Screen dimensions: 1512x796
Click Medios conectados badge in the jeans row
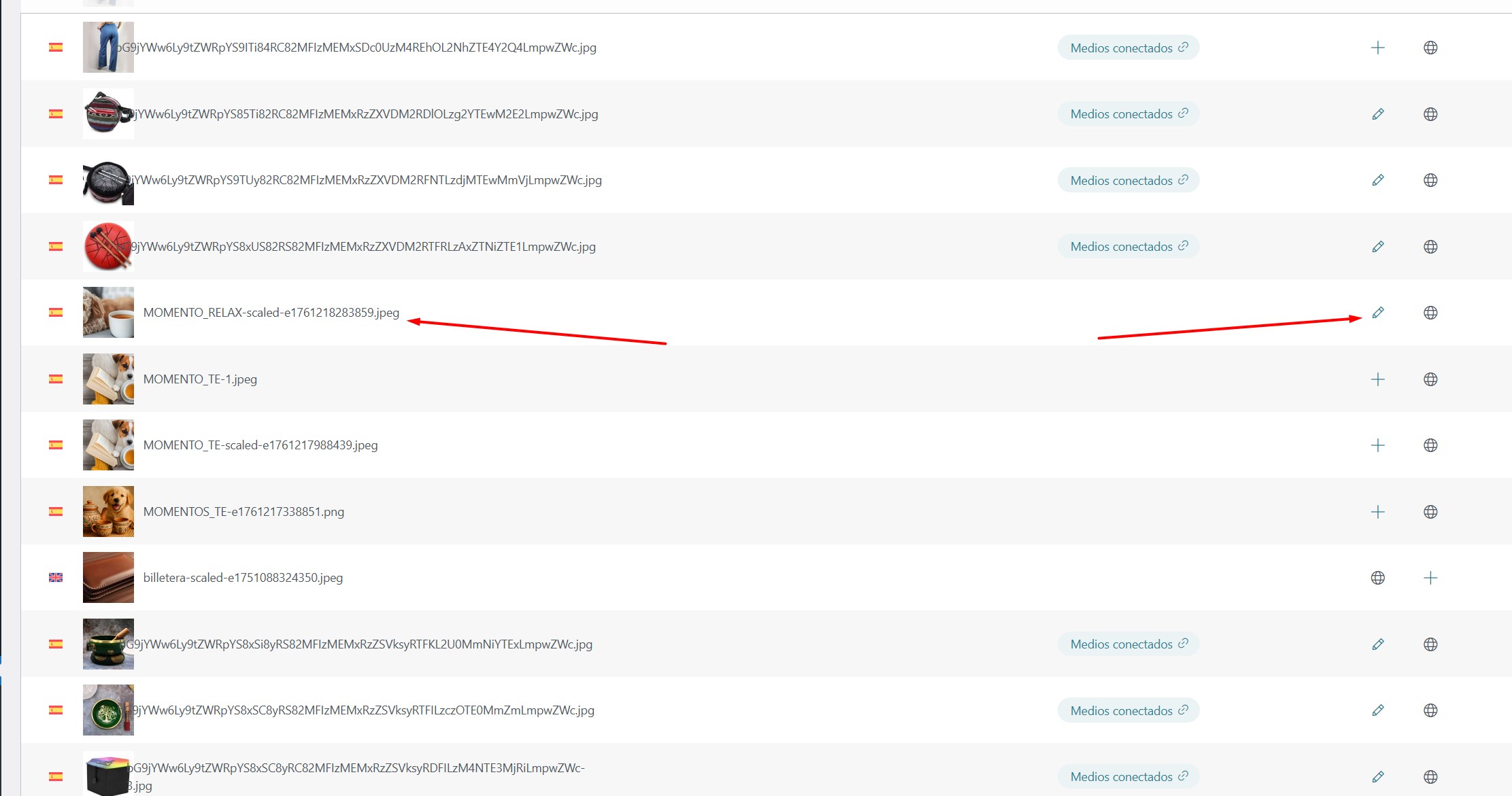click(1128, 48)
